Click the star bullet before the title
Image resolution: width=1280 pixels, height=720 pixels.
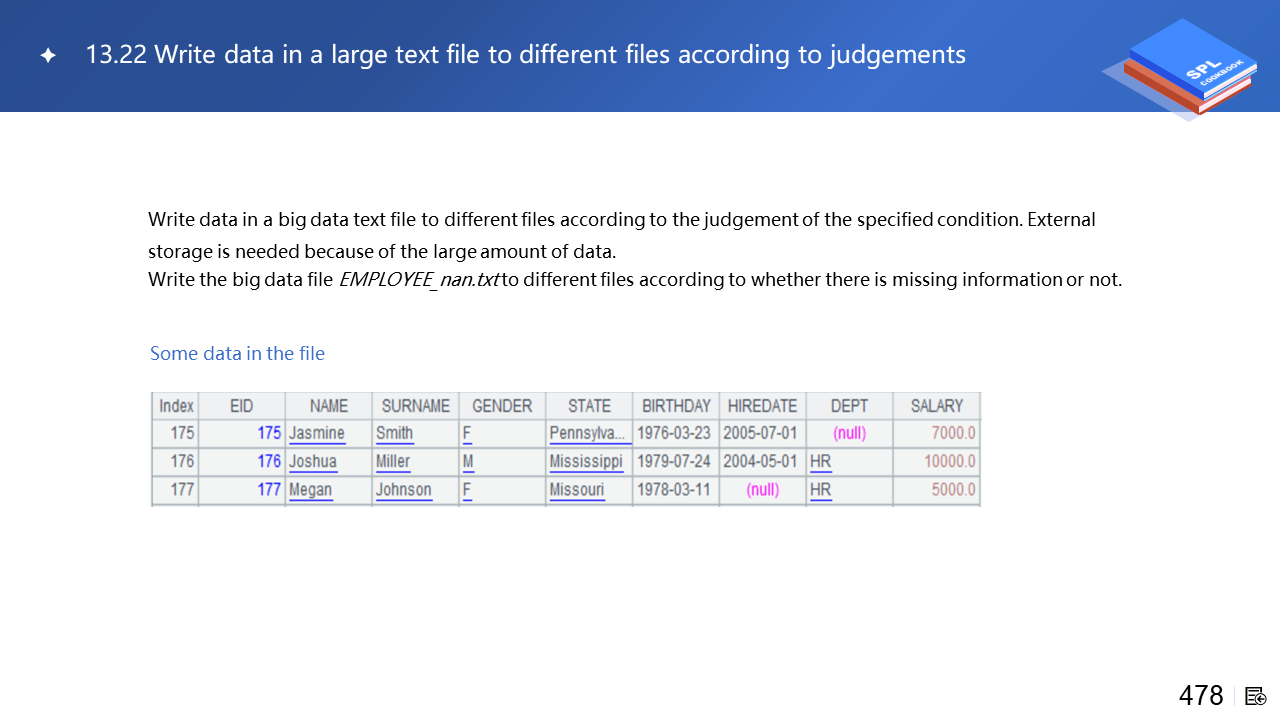click(x=48, y=56)
